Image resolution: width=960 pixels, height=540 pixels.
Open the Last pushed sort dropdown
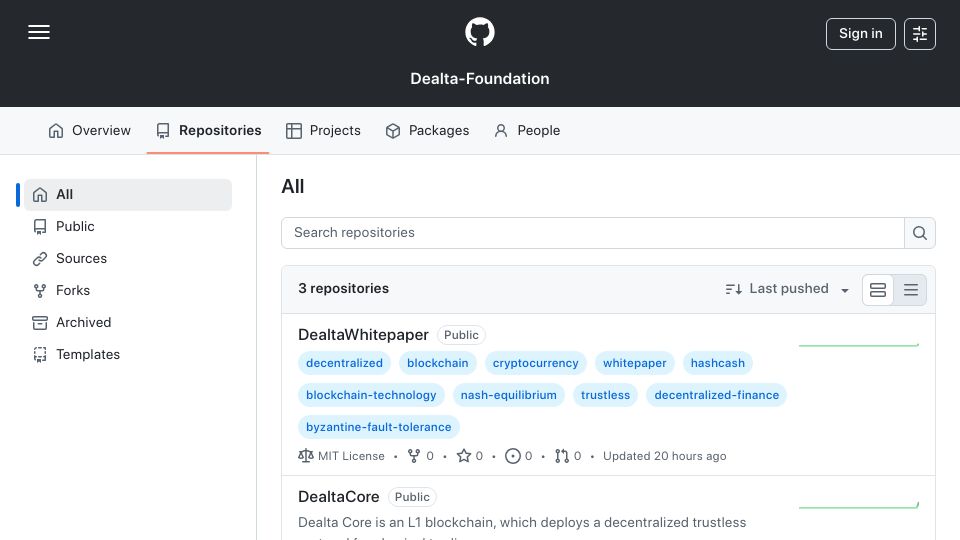(787, 289)
